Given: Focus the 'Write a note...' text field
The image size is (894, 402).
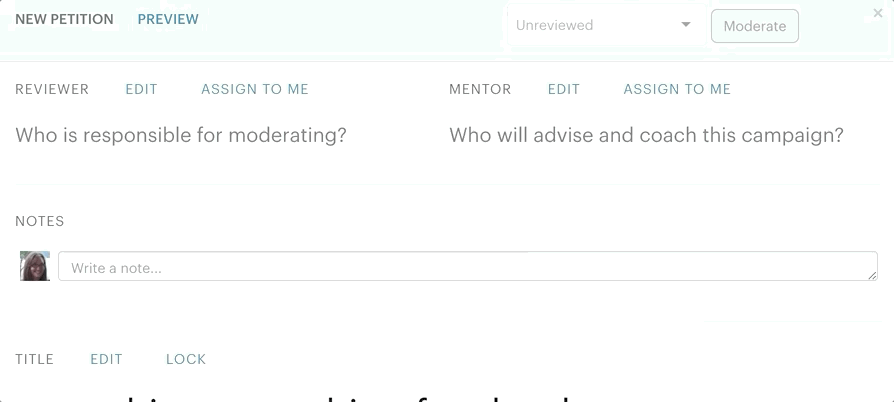Looking at the screenshot, I should tap(460, 267).
